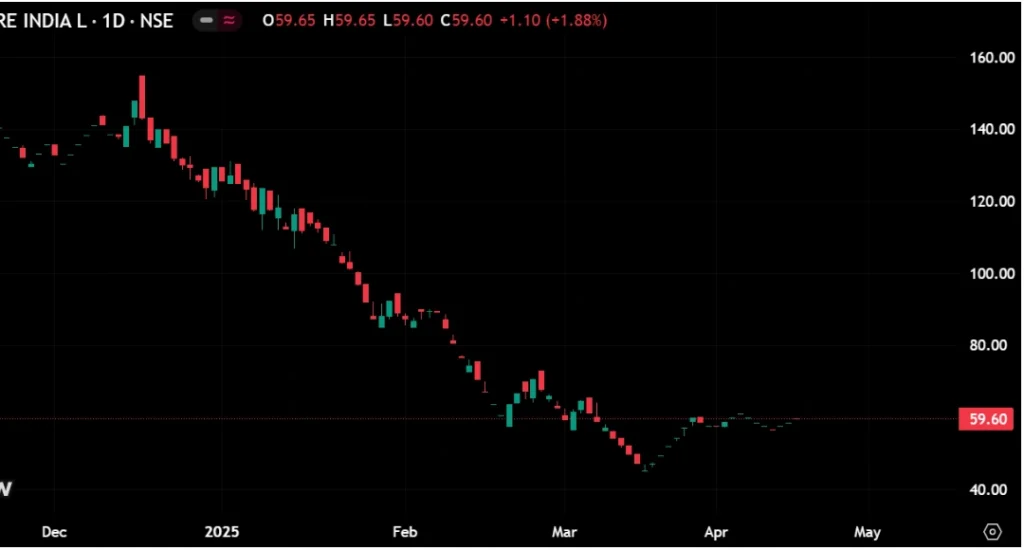The image size is (1024, 550).
Task: Click the 120.00 price axis label
Action: [x=992, y=201]
